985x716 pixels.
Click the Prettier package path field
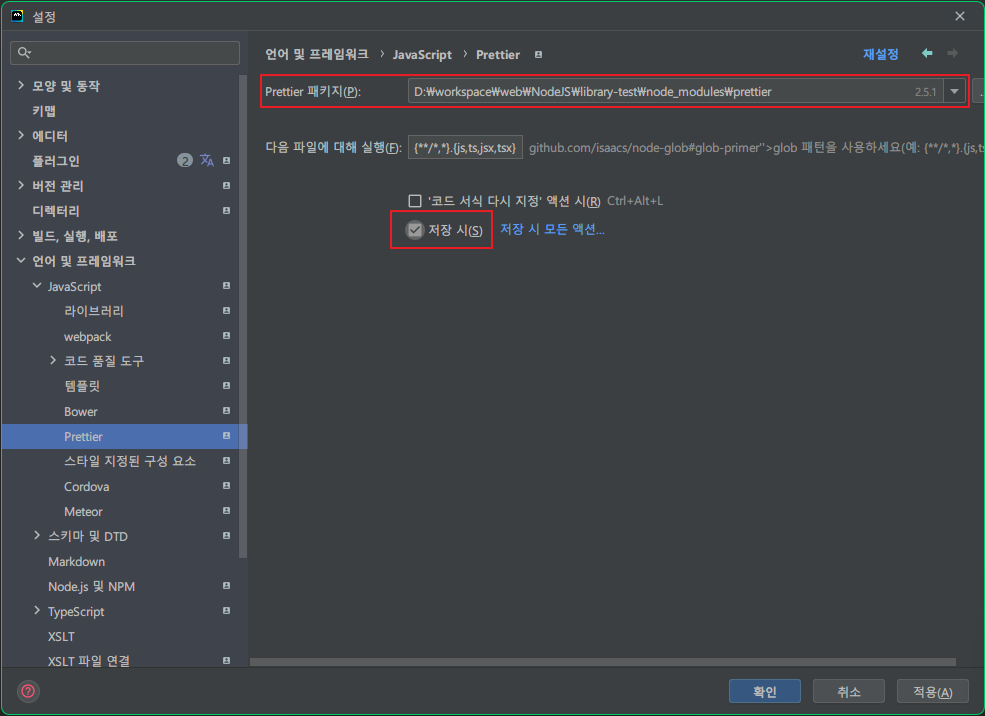pos(675,92)
